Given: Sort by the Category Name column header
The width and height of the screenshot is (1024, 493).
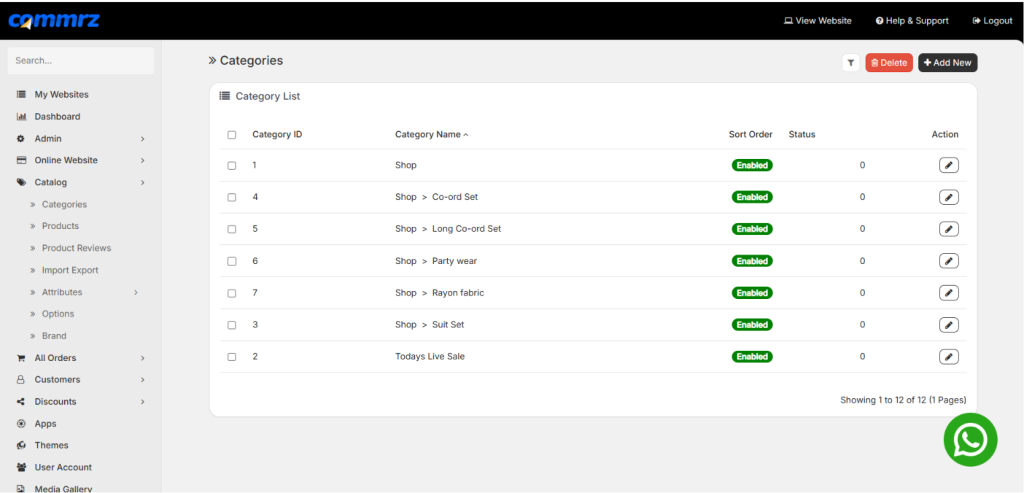Looking at the screenshot, I should click(x=432, y=135).
